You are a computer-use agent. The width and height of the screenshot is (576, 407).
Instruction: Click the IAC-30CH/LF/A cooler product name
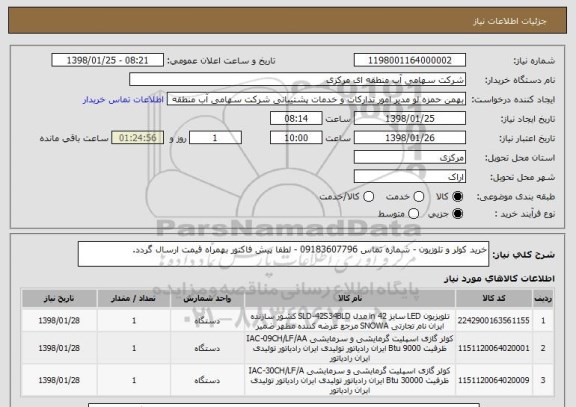click(350, 381)
